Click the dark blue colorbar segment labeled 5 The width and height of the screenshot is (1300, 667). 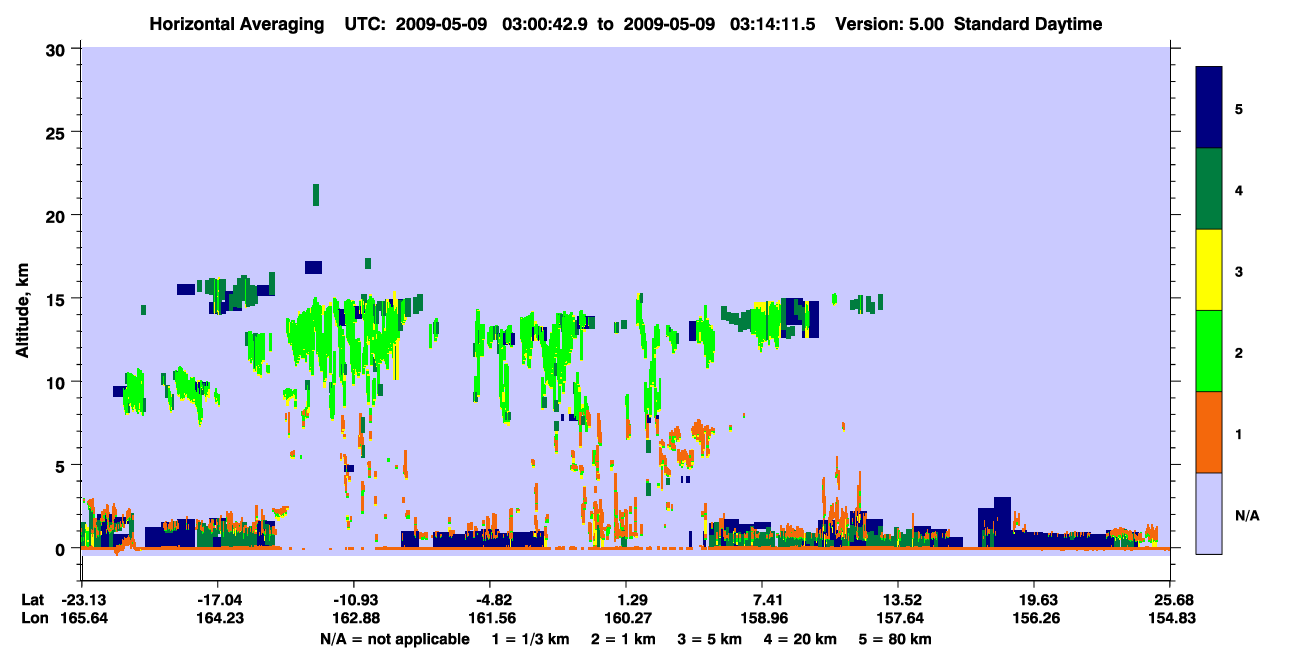click(x=1209, y=108)
